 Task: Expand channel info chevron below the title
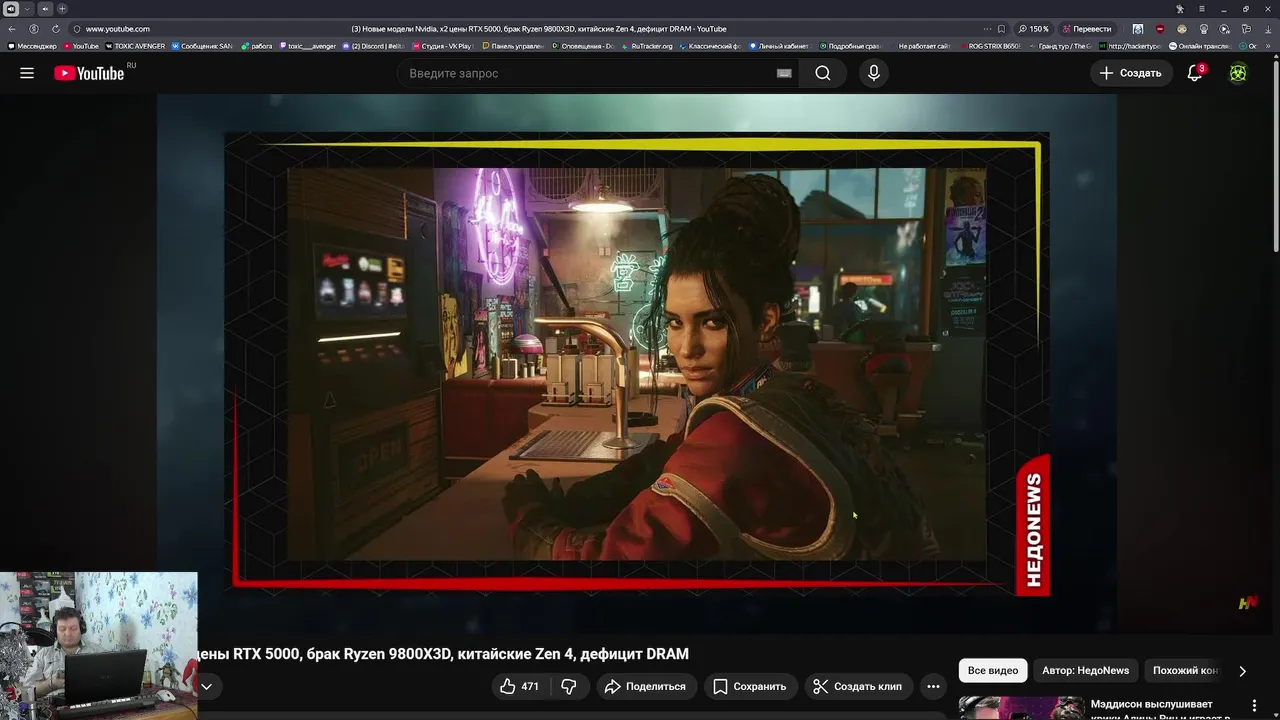(206, 686)
